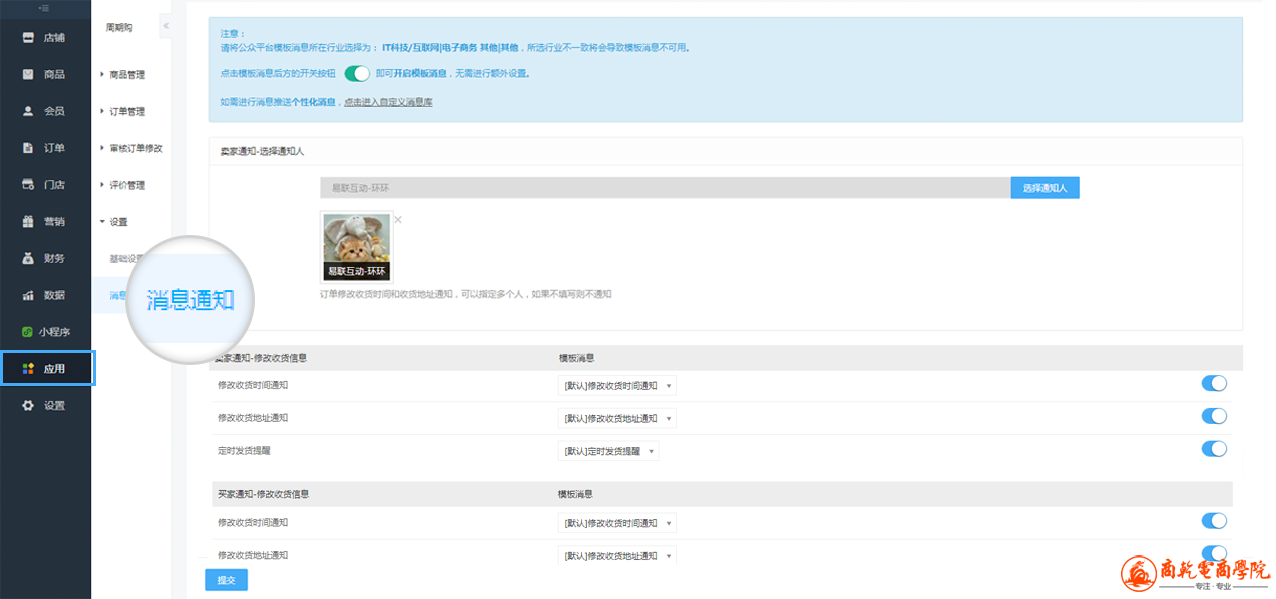1276x599 pixels.
Task: Select the 会员 member icon
Action: pos(28,111)
